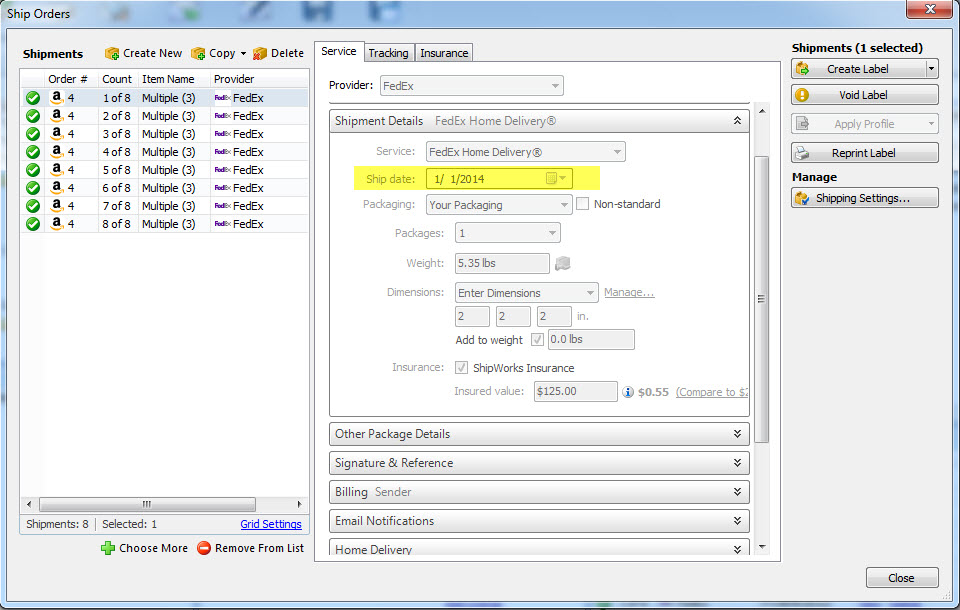
Task: Click the weigh scale icon beside Weight
Action: coord(563,263)
